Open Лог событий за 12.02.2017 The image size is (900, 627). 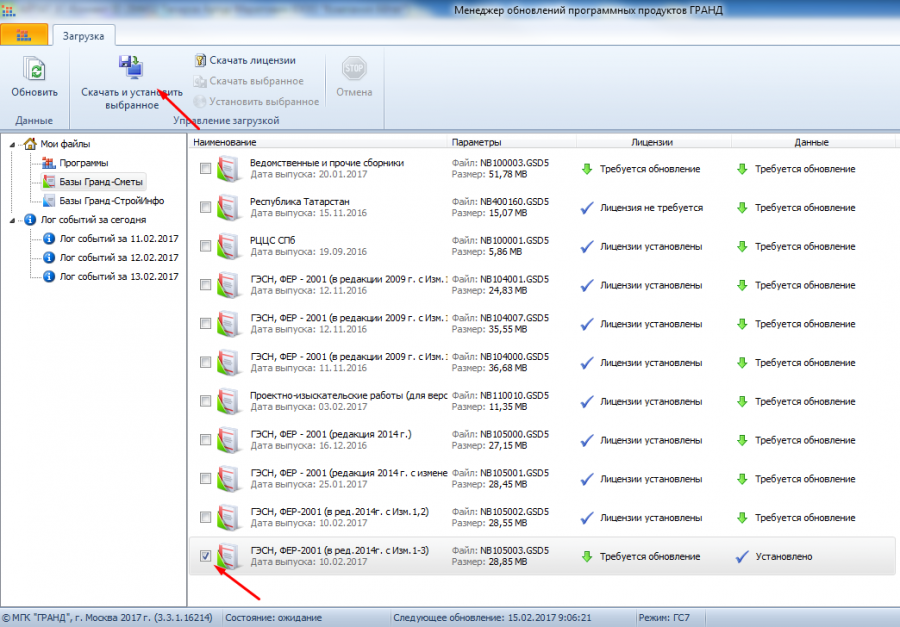click(119, 258)
